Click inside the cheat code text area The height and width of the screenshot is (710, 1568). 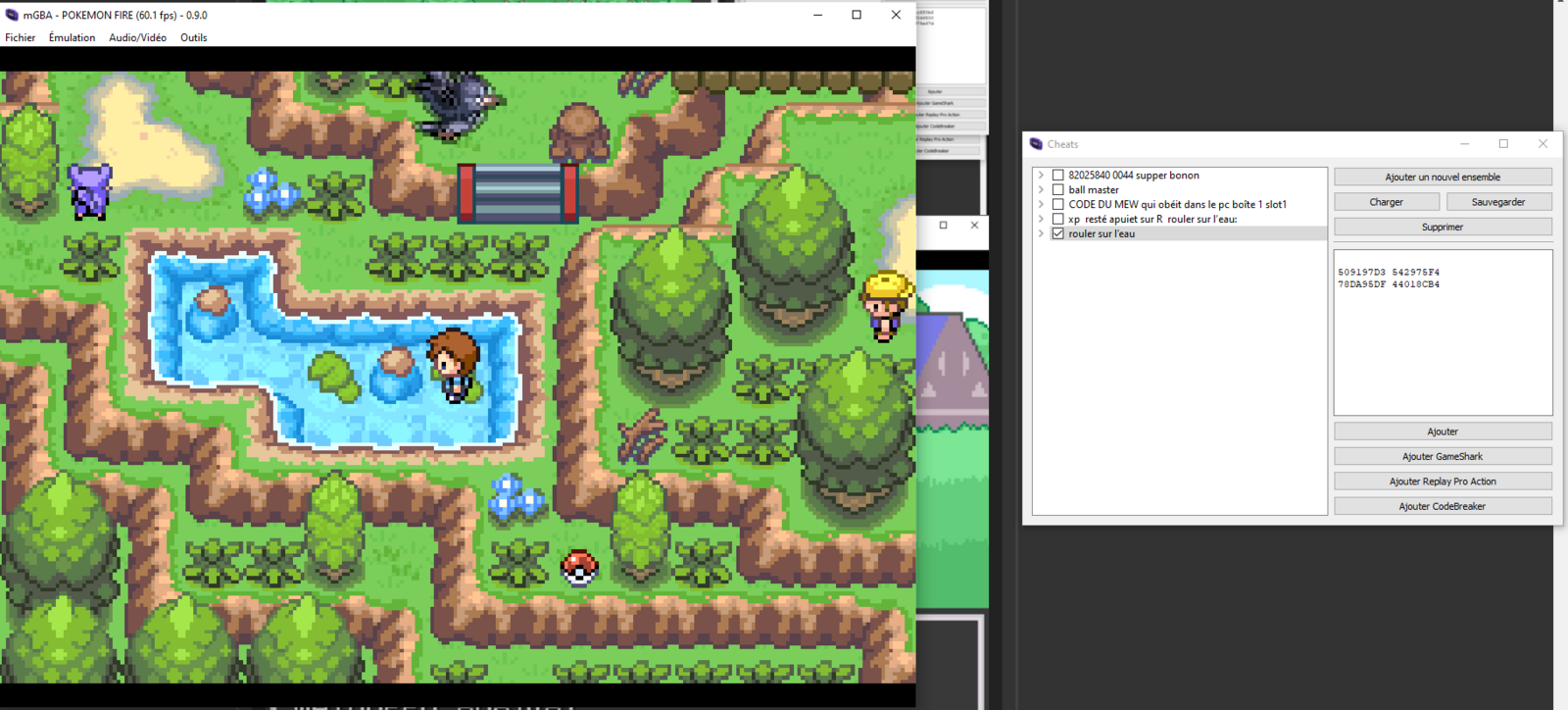point(1442,343)
